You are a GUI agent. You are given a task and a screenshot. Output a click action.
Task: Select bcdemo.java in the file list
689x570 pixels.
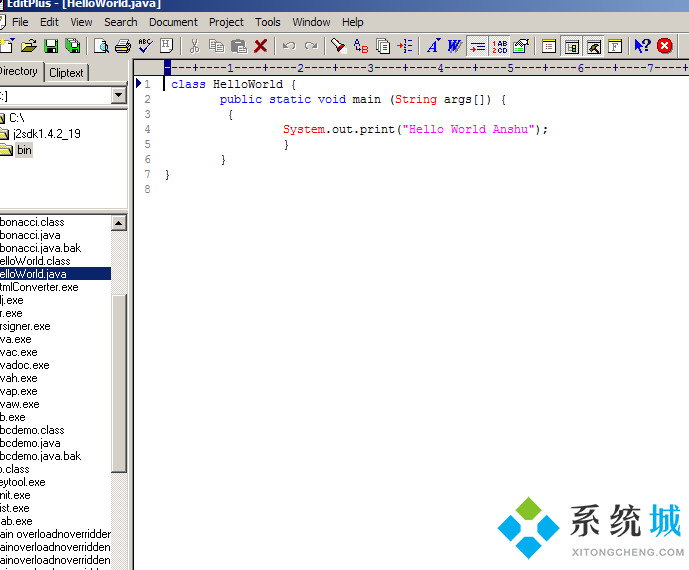coord(30,443)
